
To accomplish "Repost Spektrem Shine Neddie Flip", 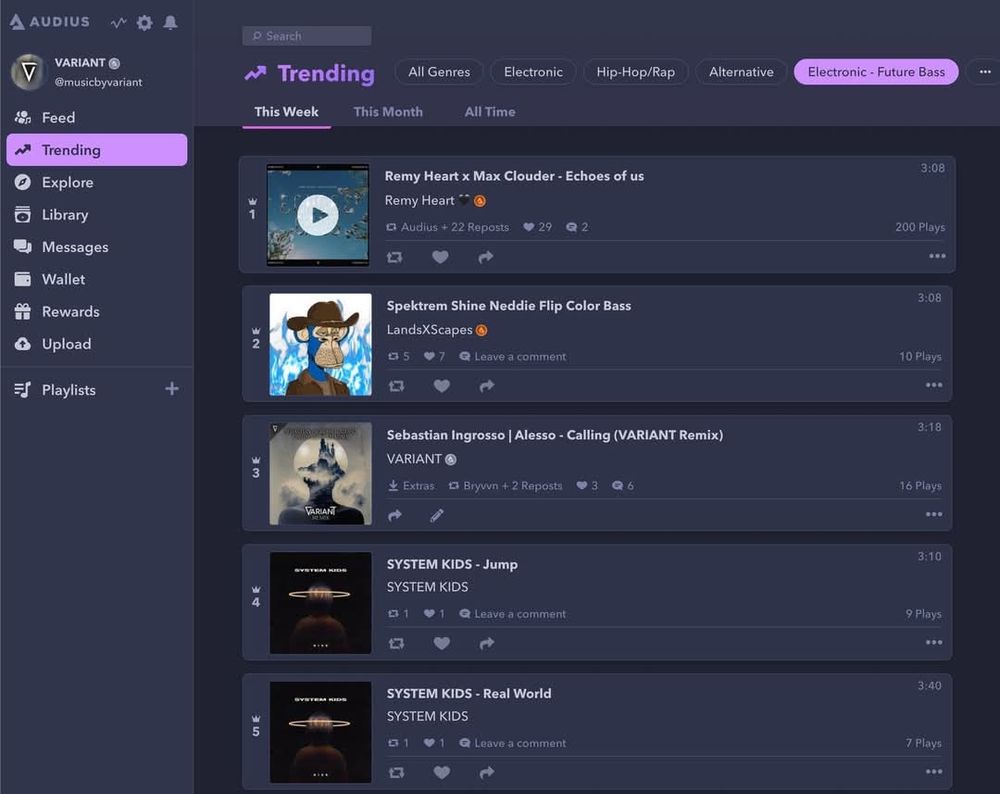I will [x=396, y=386].
